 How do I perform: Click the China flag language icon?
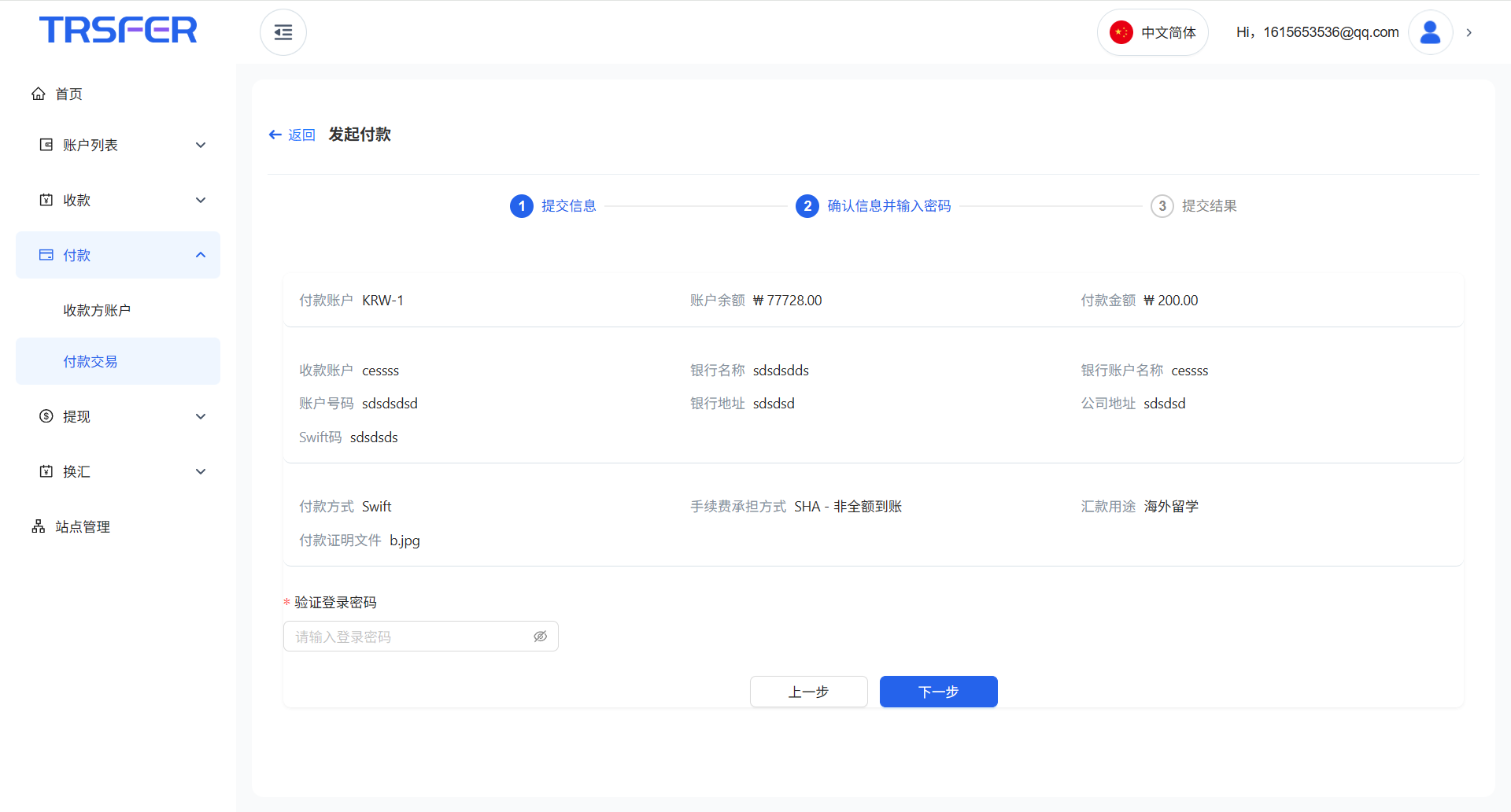pyautogui.click(x=1121, y=32)
